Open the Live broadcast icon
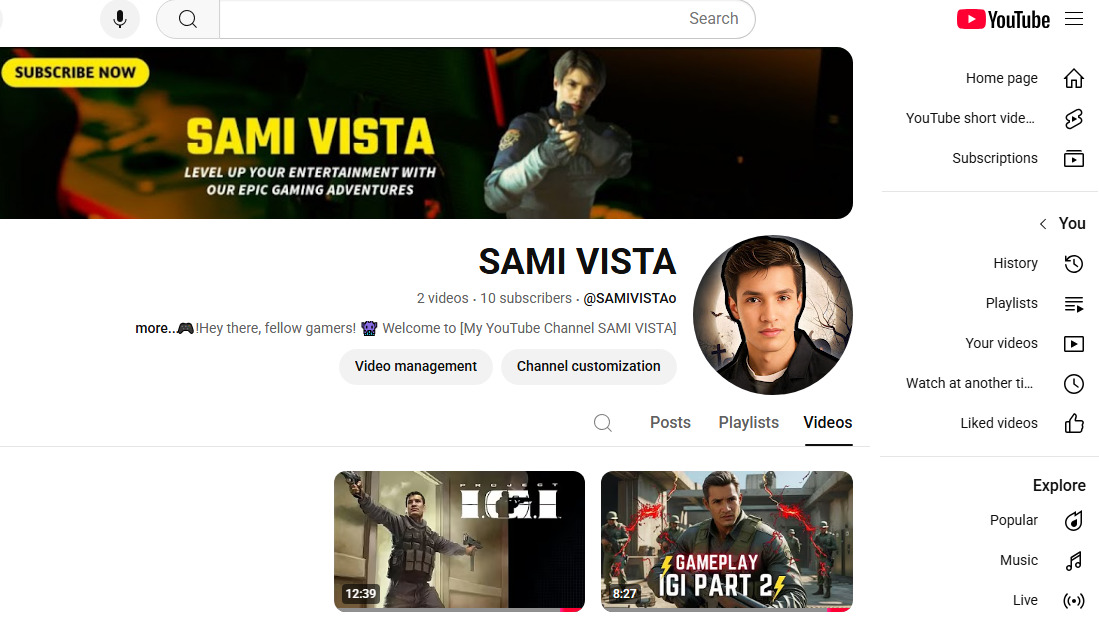Screen dimensions: 1099x622 (x=1073, y=601)
